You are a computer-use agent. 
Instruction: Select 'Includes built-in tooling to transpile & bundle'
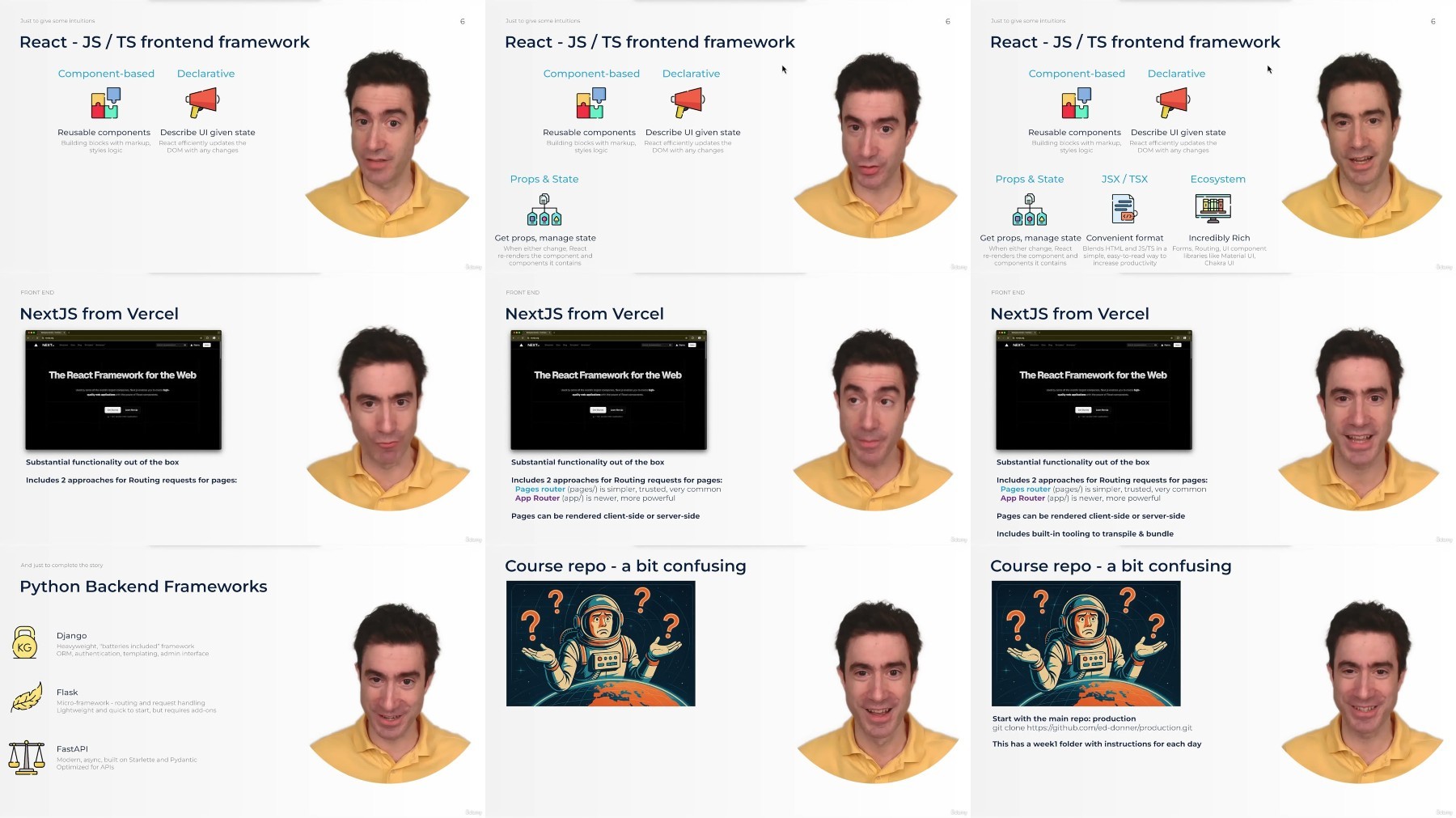click(1085, 534)
